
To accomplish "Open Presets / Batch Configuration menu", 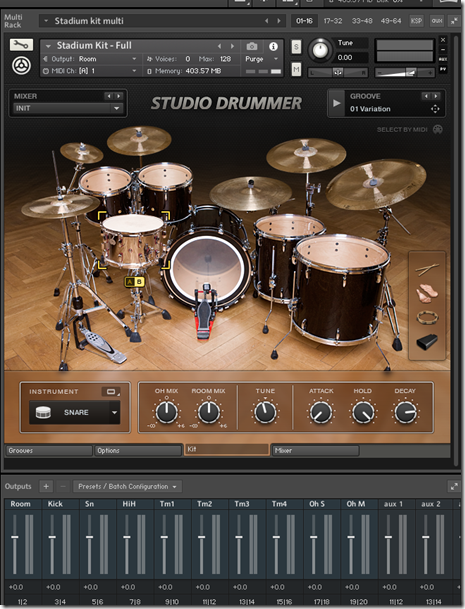I will (127, 486).
